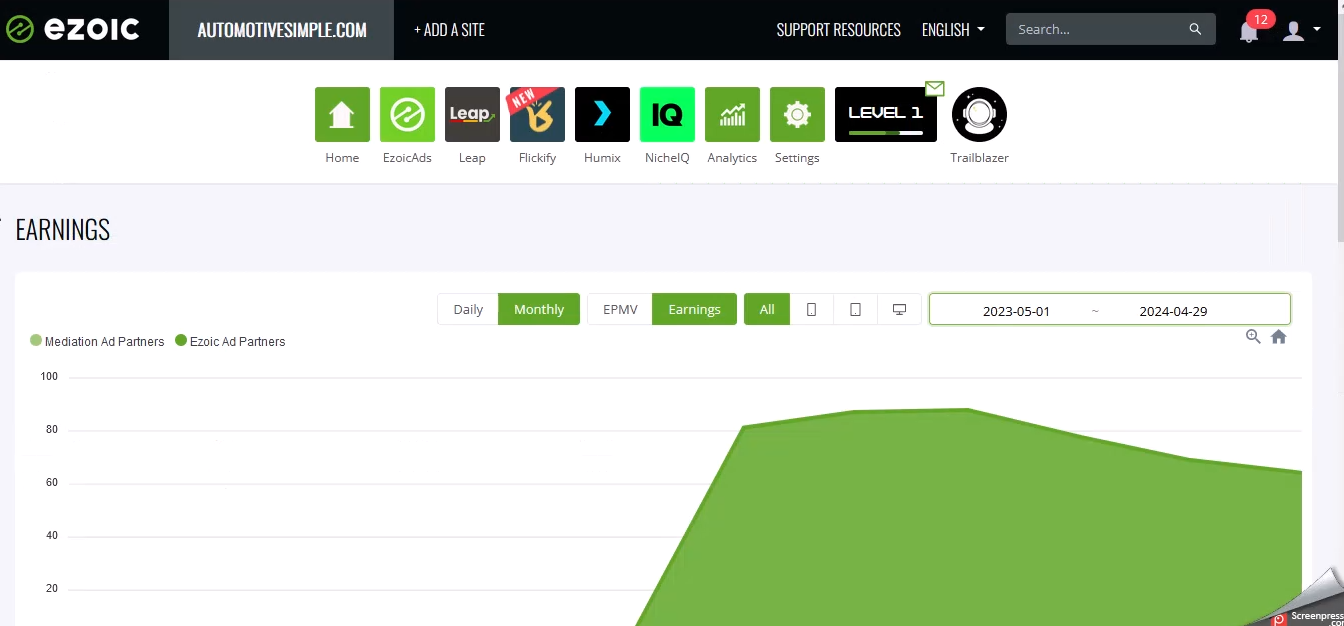Set the end date 2024-04-29
Image resolution: width=1344 pixels, height=626 pixels.
click(x=1173, y=311)
